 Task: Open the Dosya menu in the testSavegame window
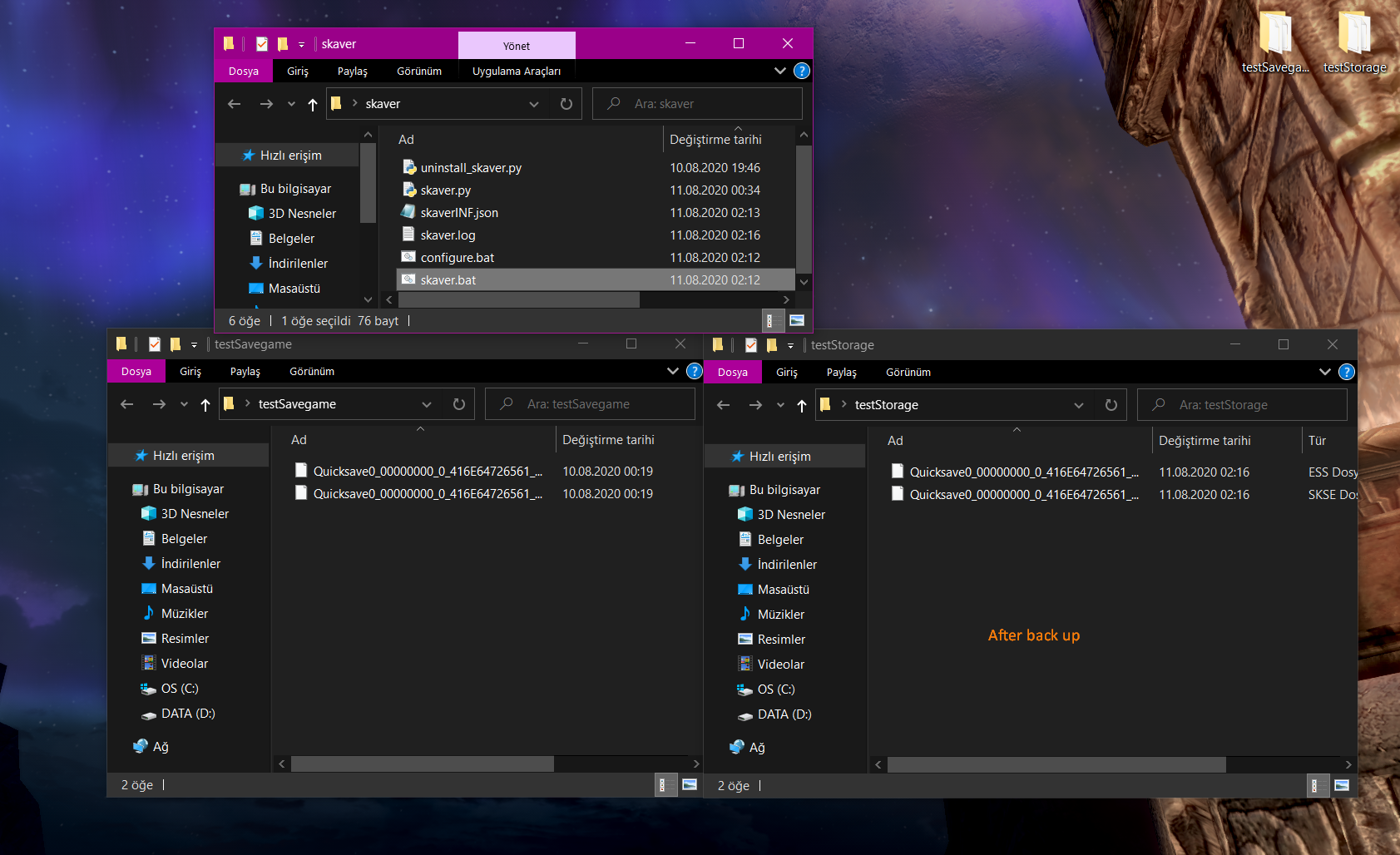pyautogui.click(x=136, y=371)
